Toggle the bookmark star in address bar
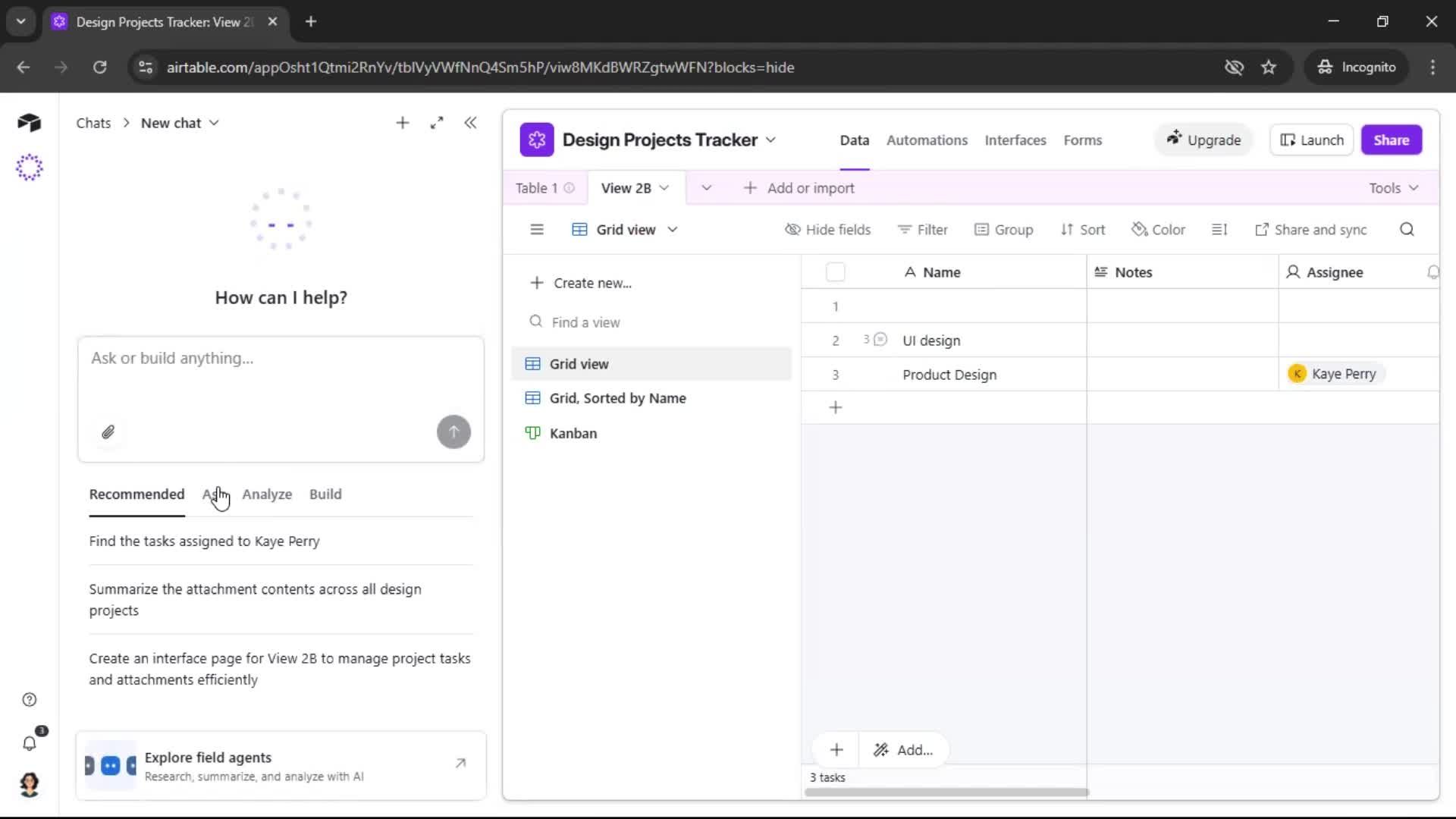This screenshot has width=1456, height=819. pos(1269,67)
